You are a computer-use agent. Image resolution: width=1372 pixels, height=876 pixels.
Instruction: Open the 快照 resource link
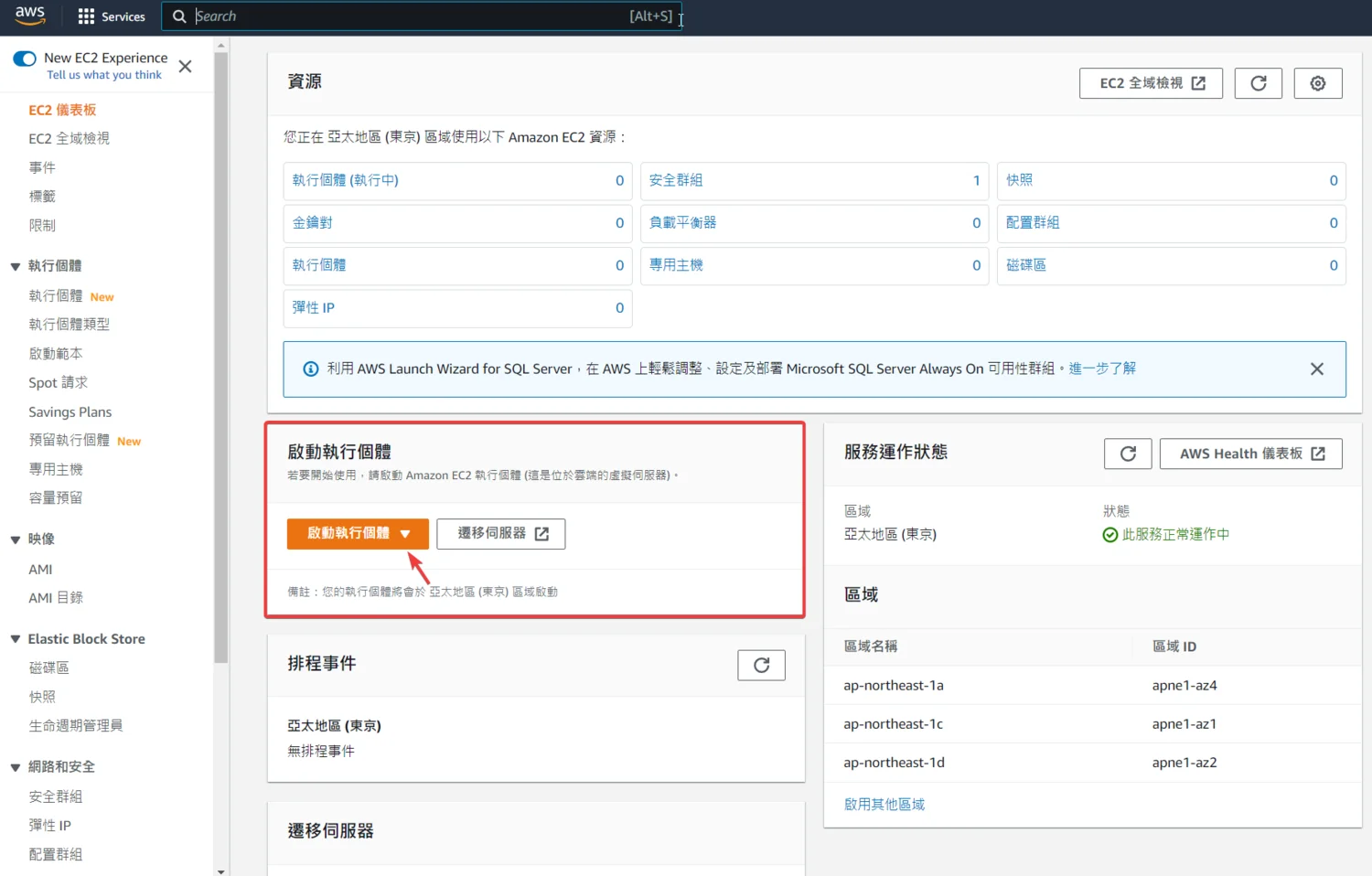1019,180
